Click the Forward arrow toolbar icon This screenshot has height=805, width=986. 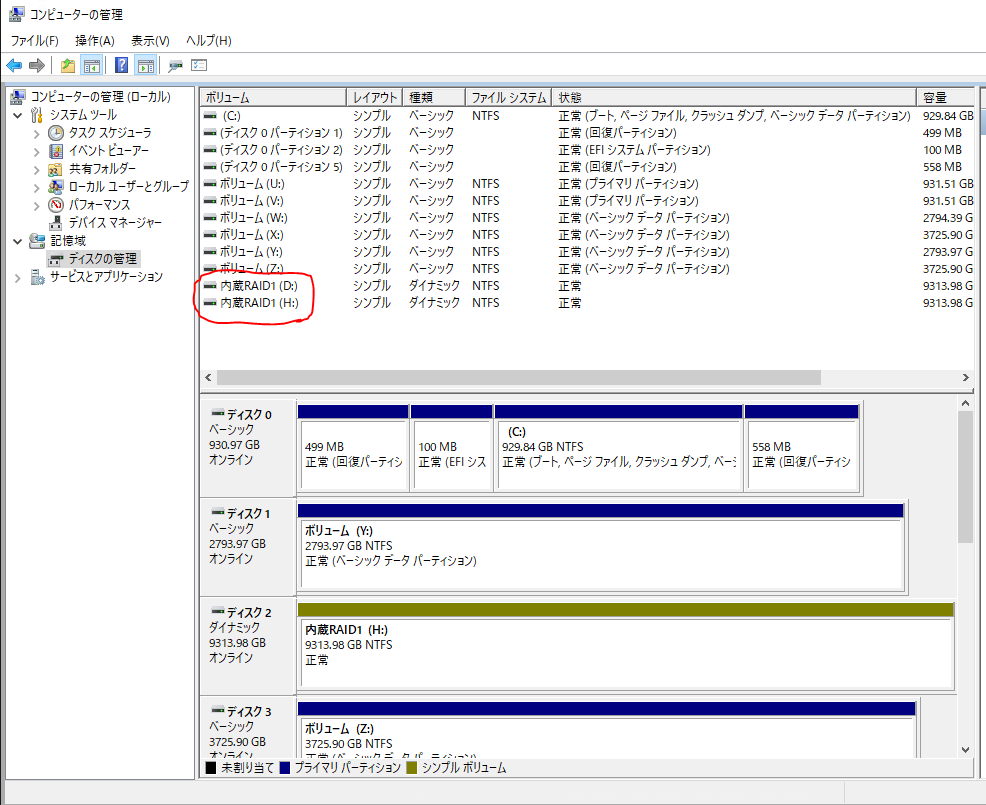(37, 65)
